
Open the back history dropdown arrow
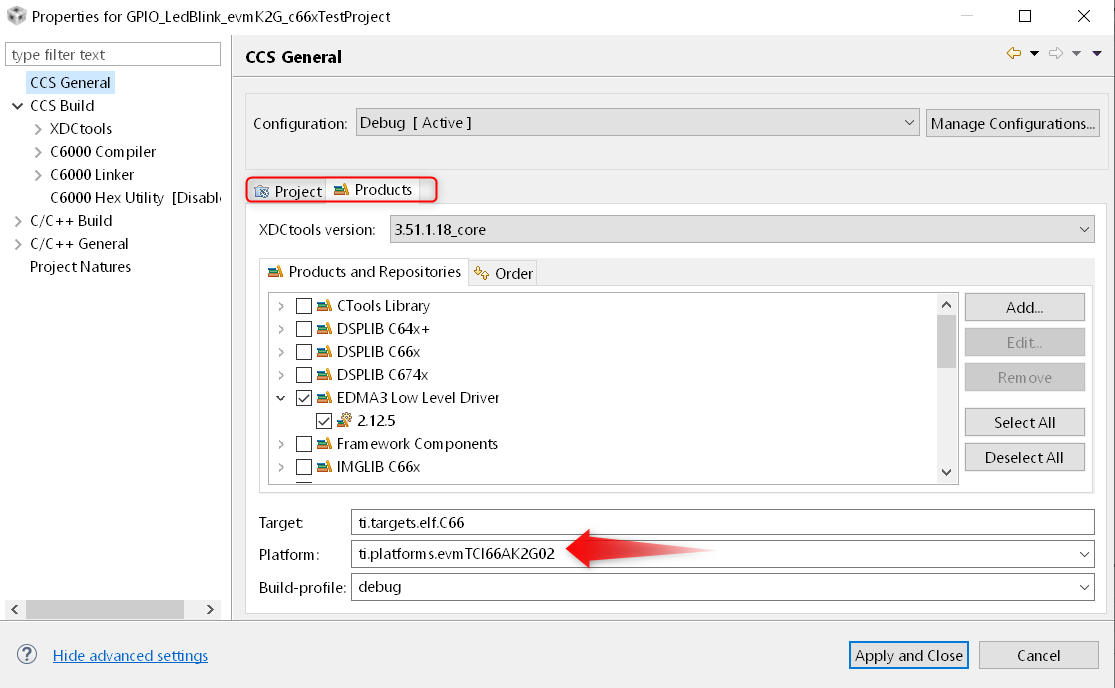click(1035, 54)
